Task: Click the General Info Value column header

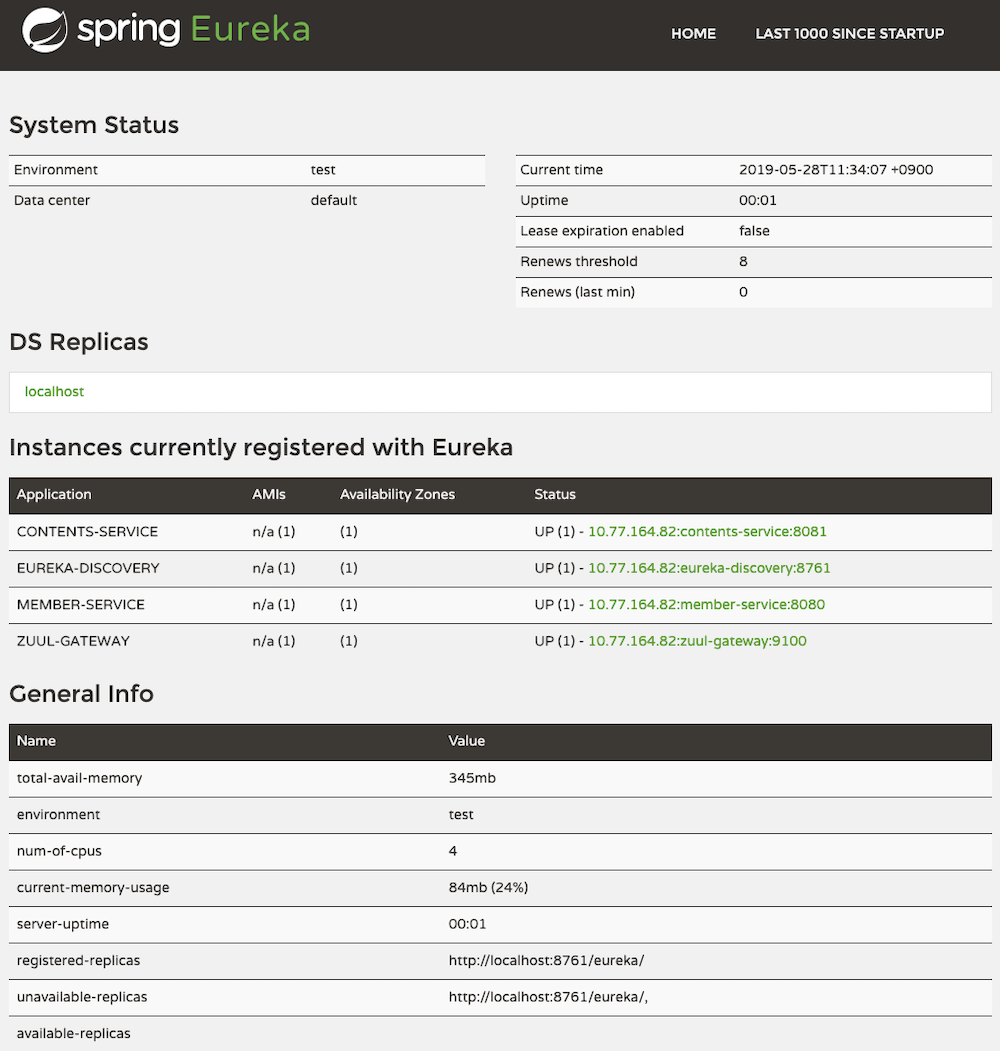Action: (466, 741)
